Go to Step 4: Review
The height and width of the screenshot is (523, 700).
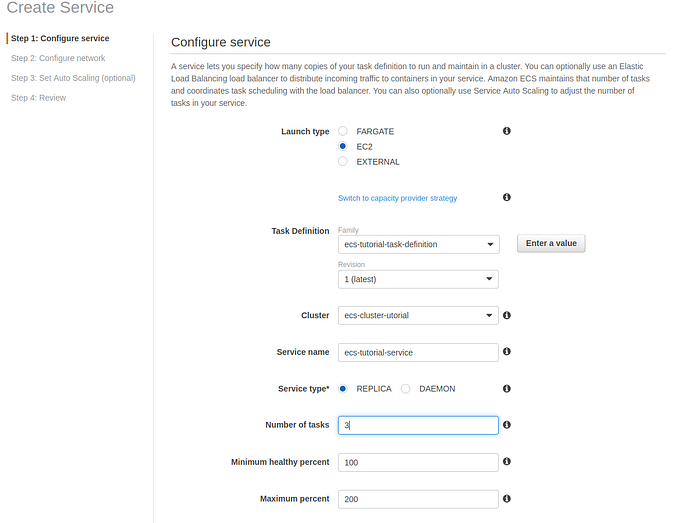tap(38, 98)
